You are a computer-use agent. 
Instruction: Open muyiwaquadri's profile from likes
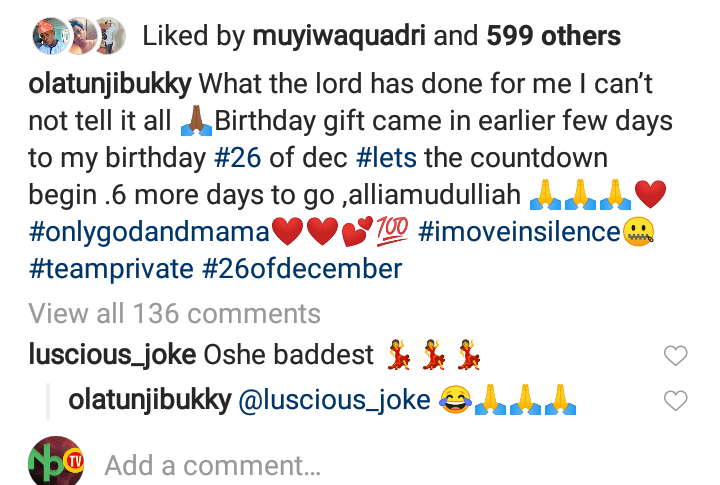(337, 37)
